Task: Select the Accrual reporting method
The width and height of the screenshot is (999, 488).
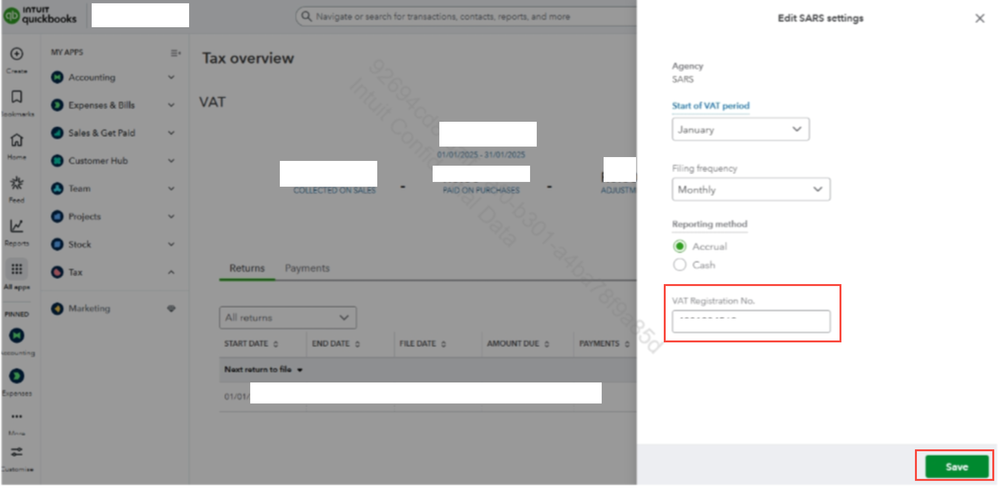Action: (680, 247)
